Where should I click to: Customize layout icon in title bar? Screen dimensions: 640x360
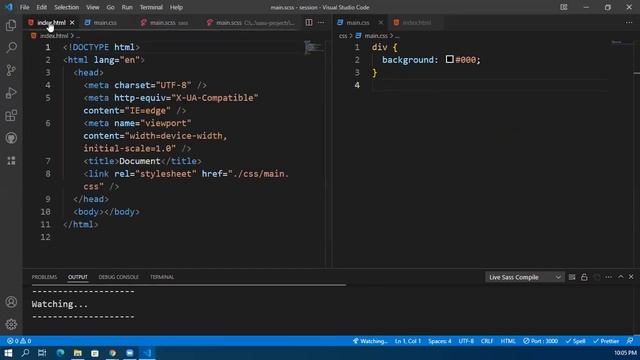click(564, 7)
